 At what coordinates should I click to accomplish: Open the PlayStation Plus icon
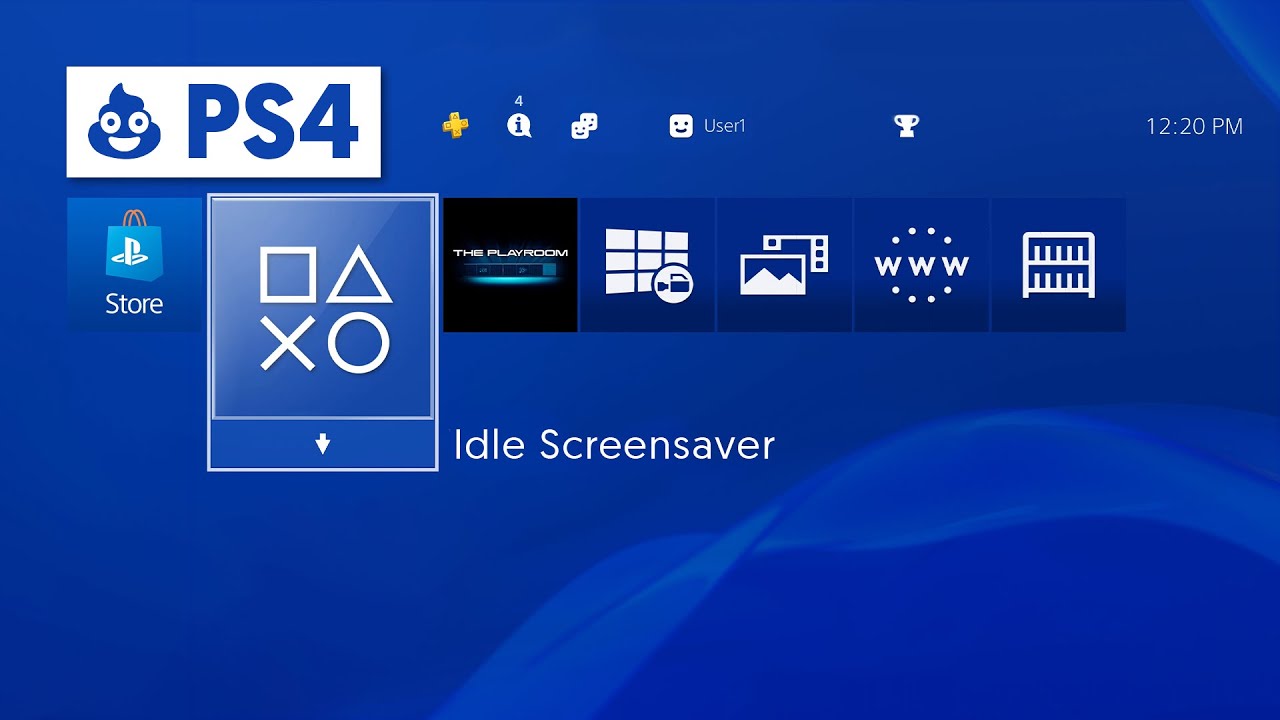click(x=456, y=125)
